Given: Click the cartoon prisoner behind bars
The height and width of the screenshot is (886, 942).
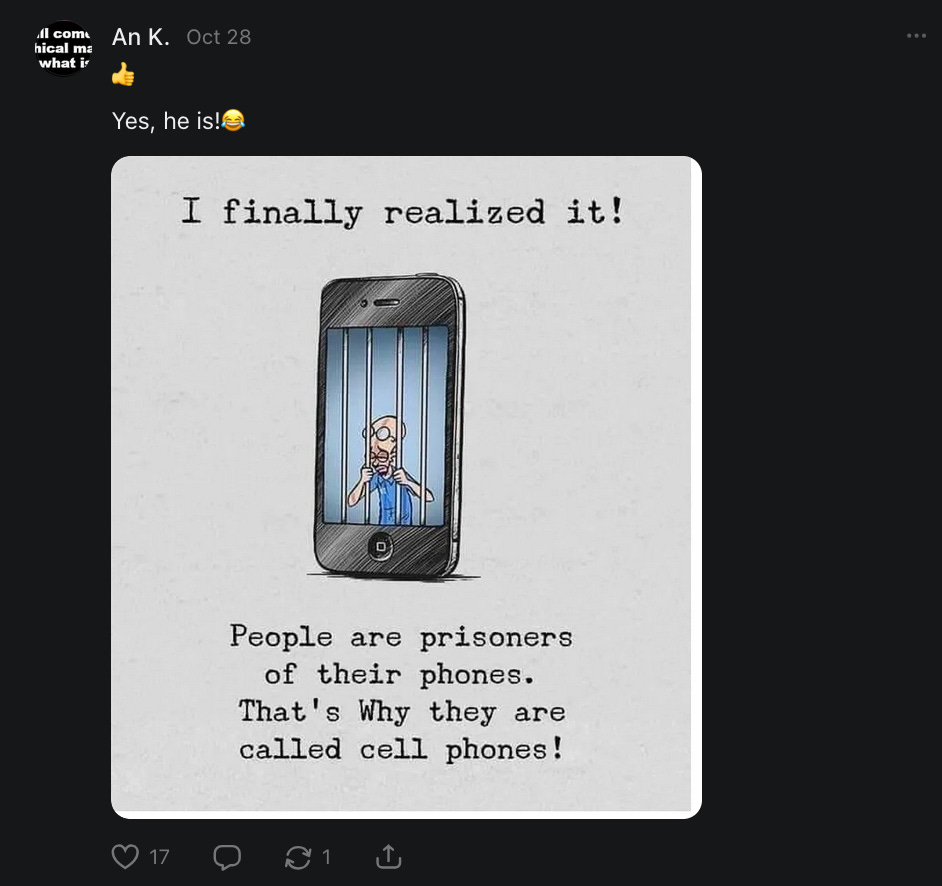Looking at the screenshot, I should pyautogui.click(x=388, y=470).
